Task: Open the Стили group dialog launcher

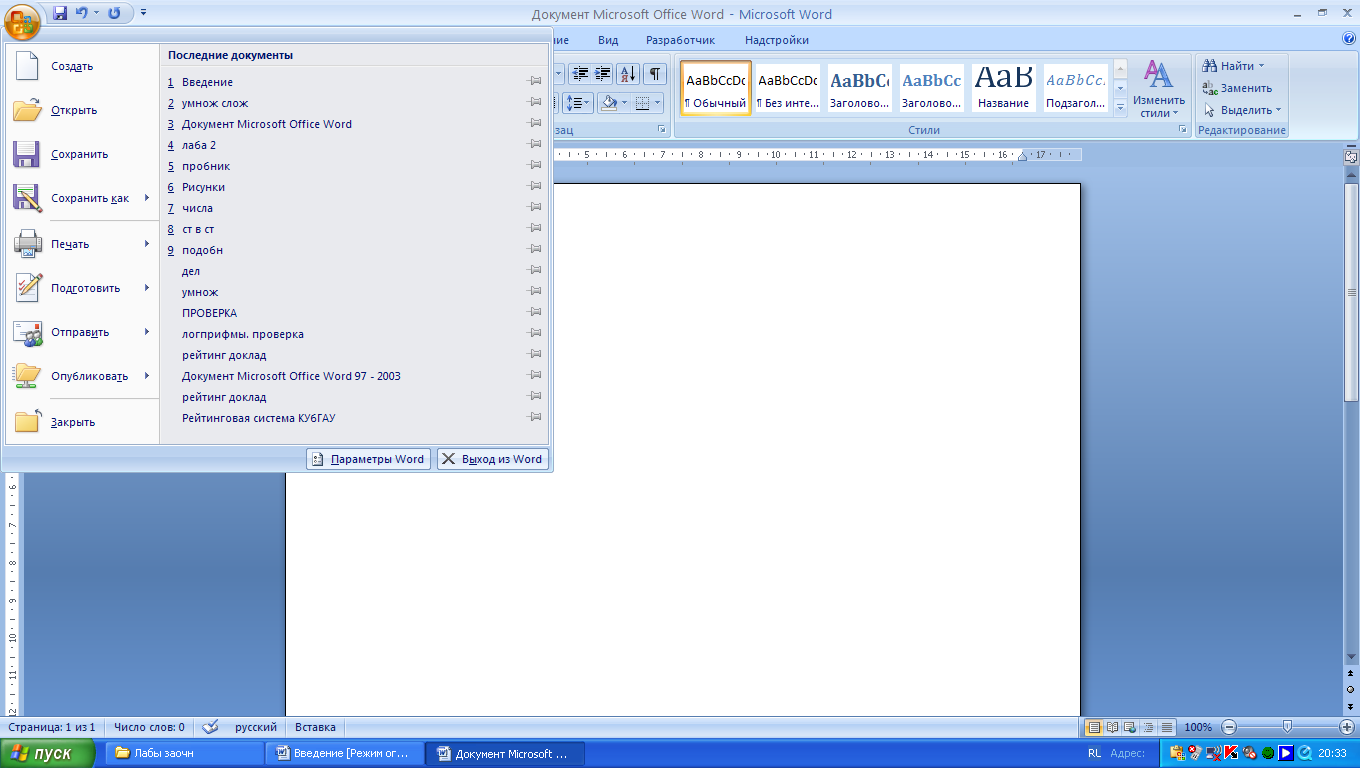Action: point(1183,130)
